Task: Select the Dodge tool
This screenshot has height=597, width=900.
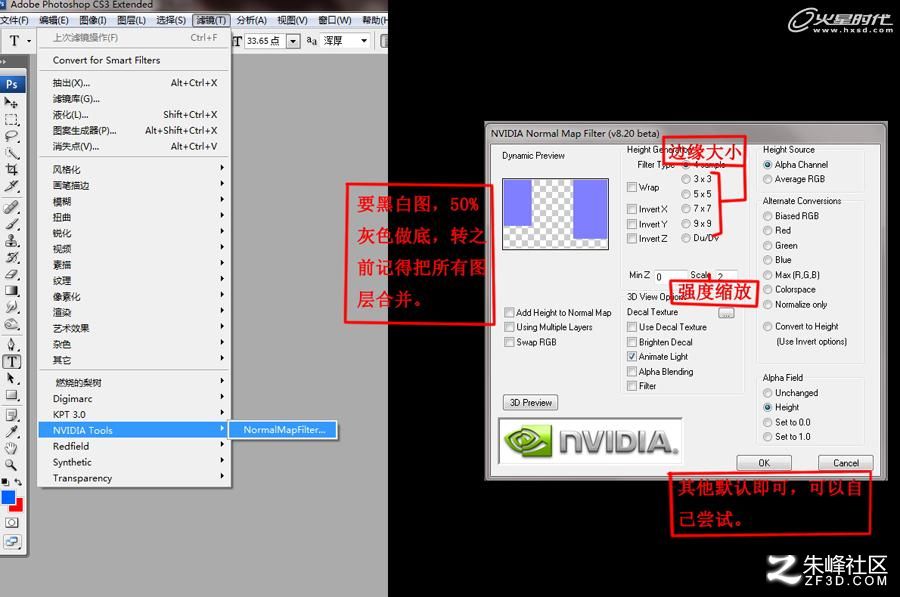Action: [x=11, y=324]
